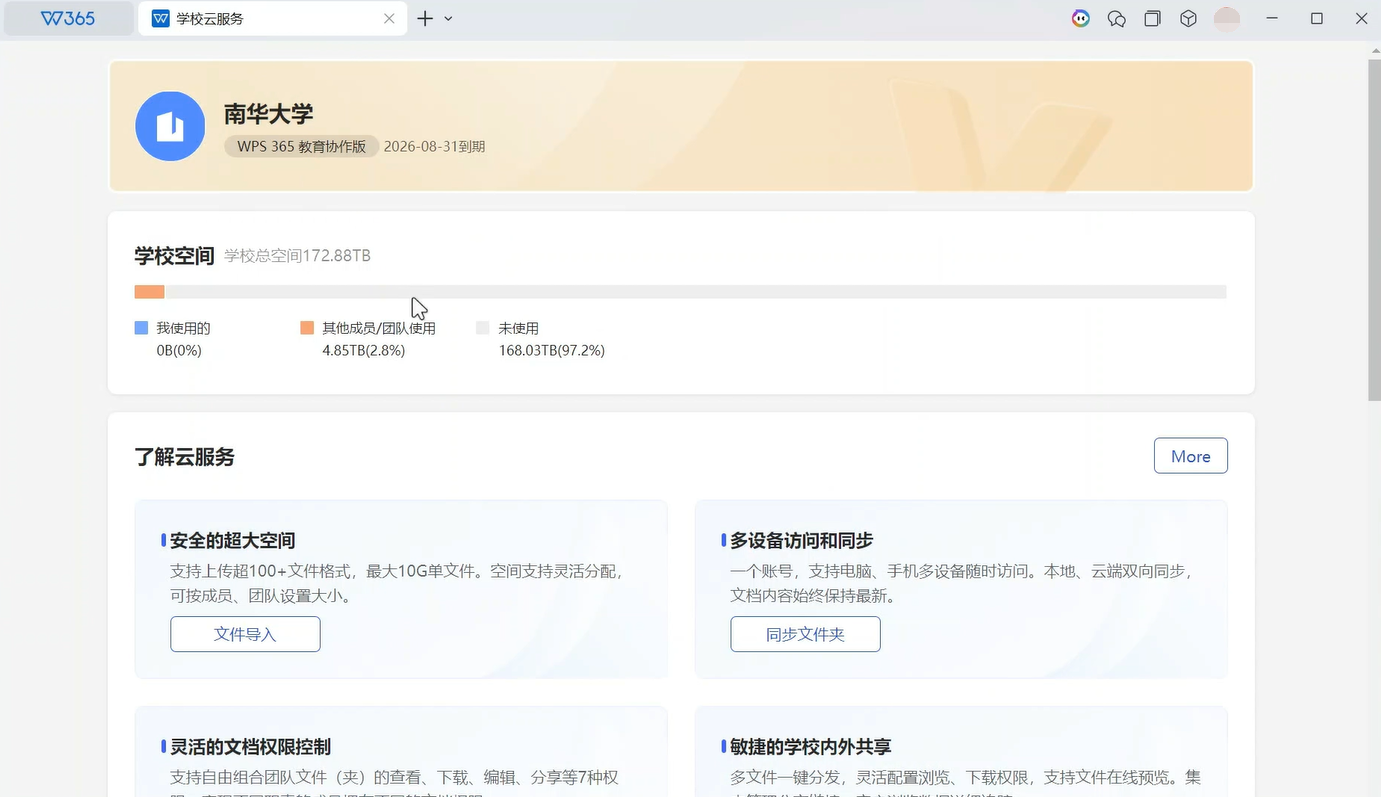Open the colorful AI assistant icon

point(1081,18)
